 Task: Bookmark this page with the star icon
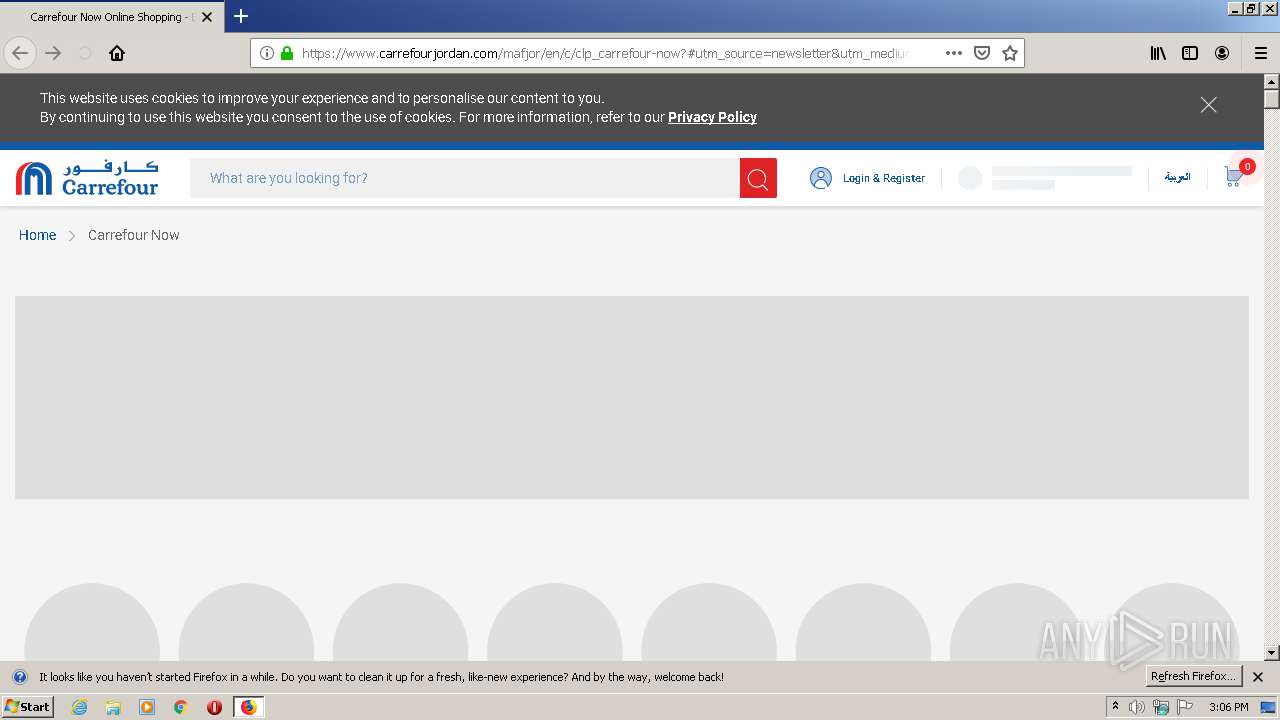click(1010, 53)
